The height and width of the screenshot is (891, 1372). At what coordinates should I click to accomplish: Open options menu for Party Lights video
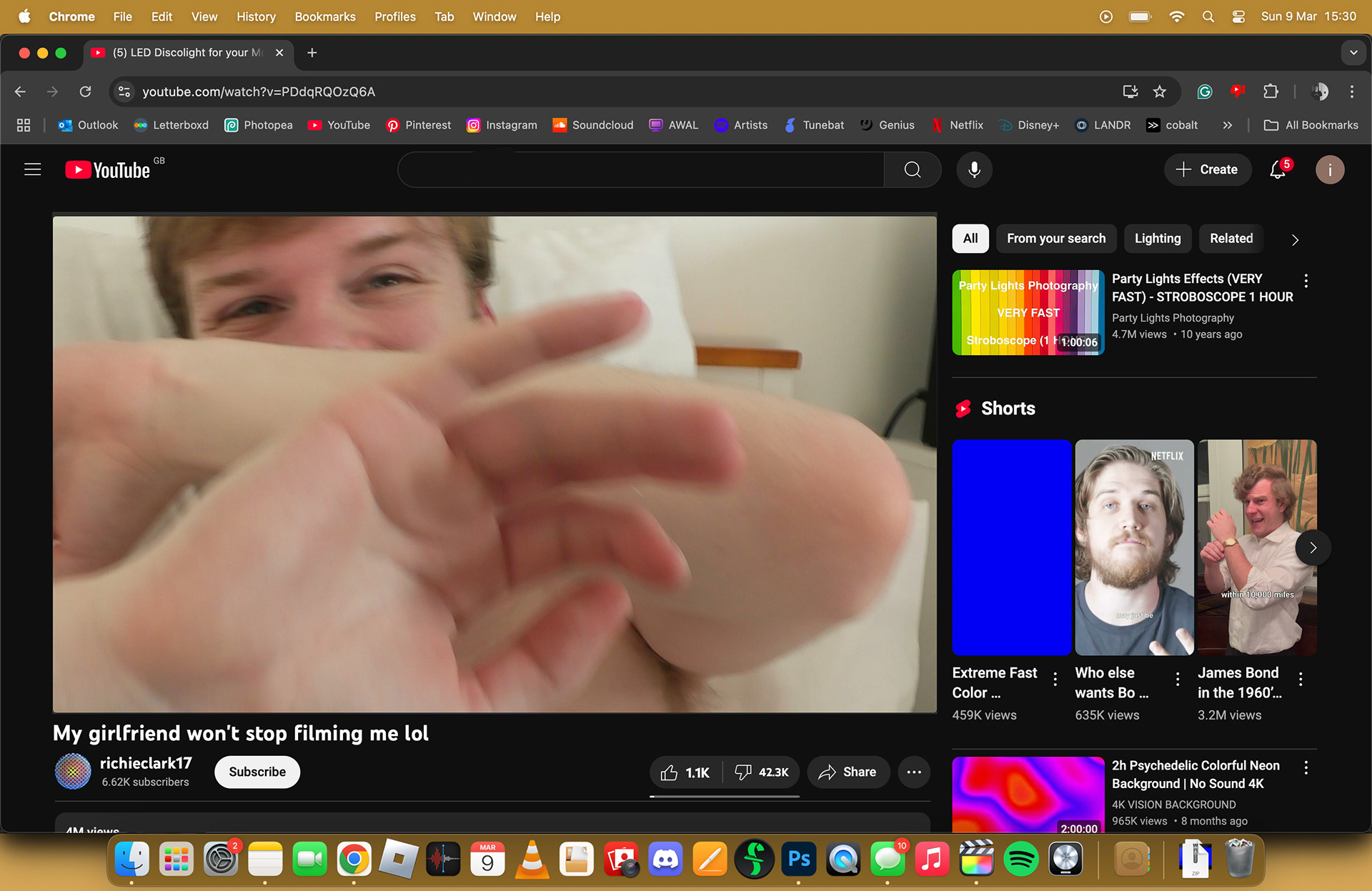click(1306, 281)
